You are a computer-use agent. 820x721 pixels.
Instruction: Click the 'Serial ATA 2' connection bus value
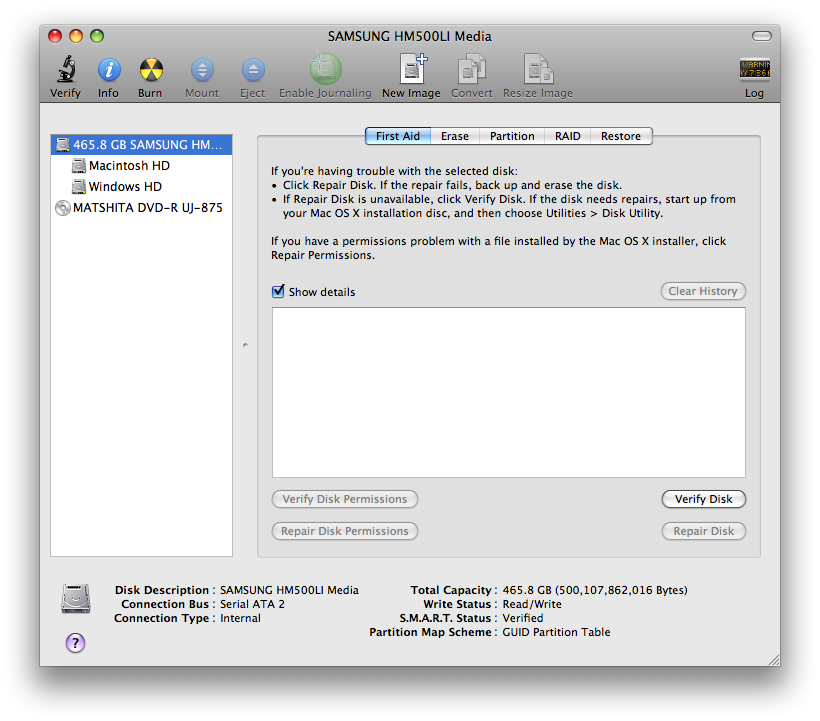click(253, 604)
